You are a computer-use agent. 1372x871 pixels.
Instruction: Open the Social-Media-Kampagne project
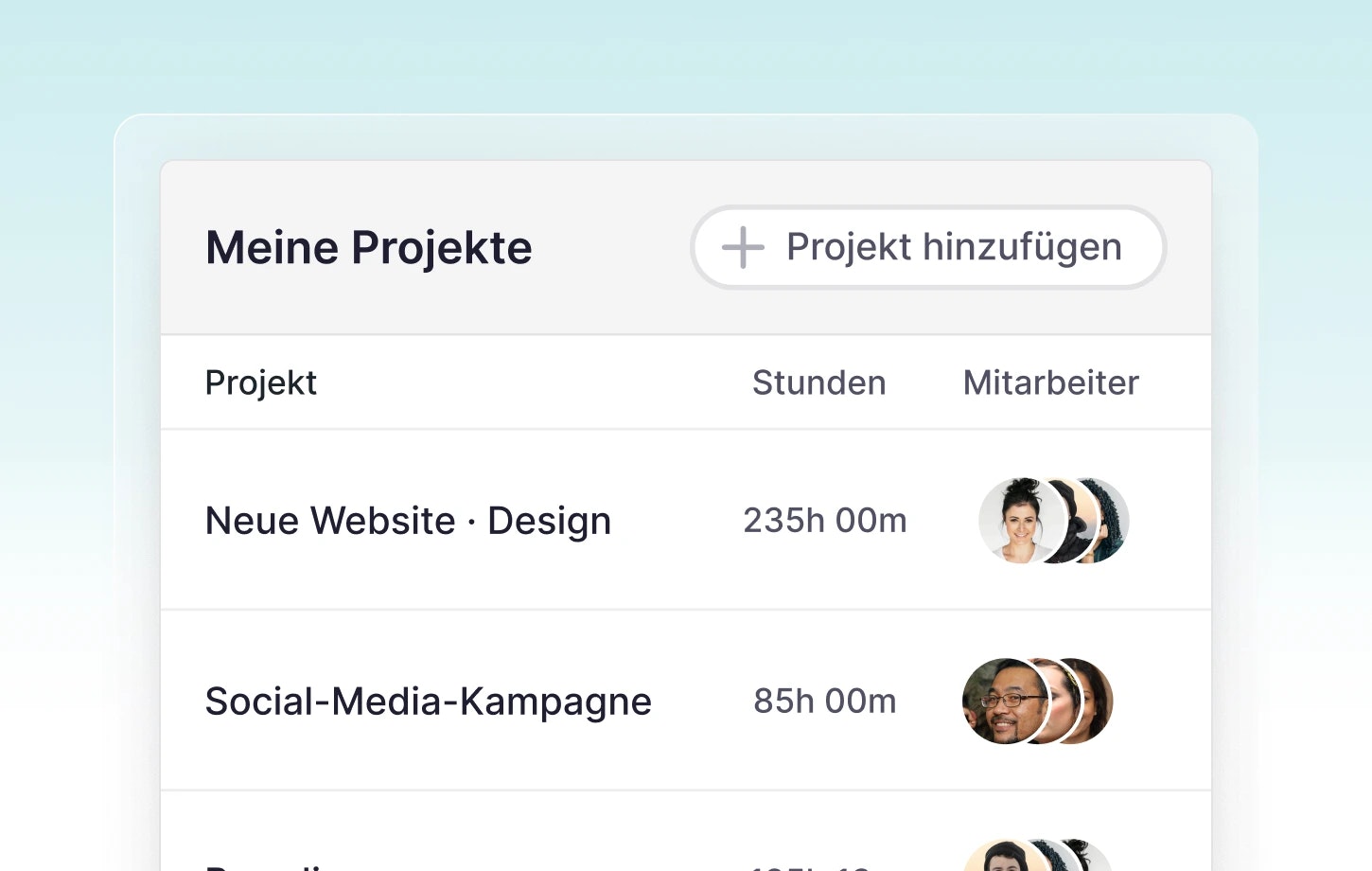point(428,702)
